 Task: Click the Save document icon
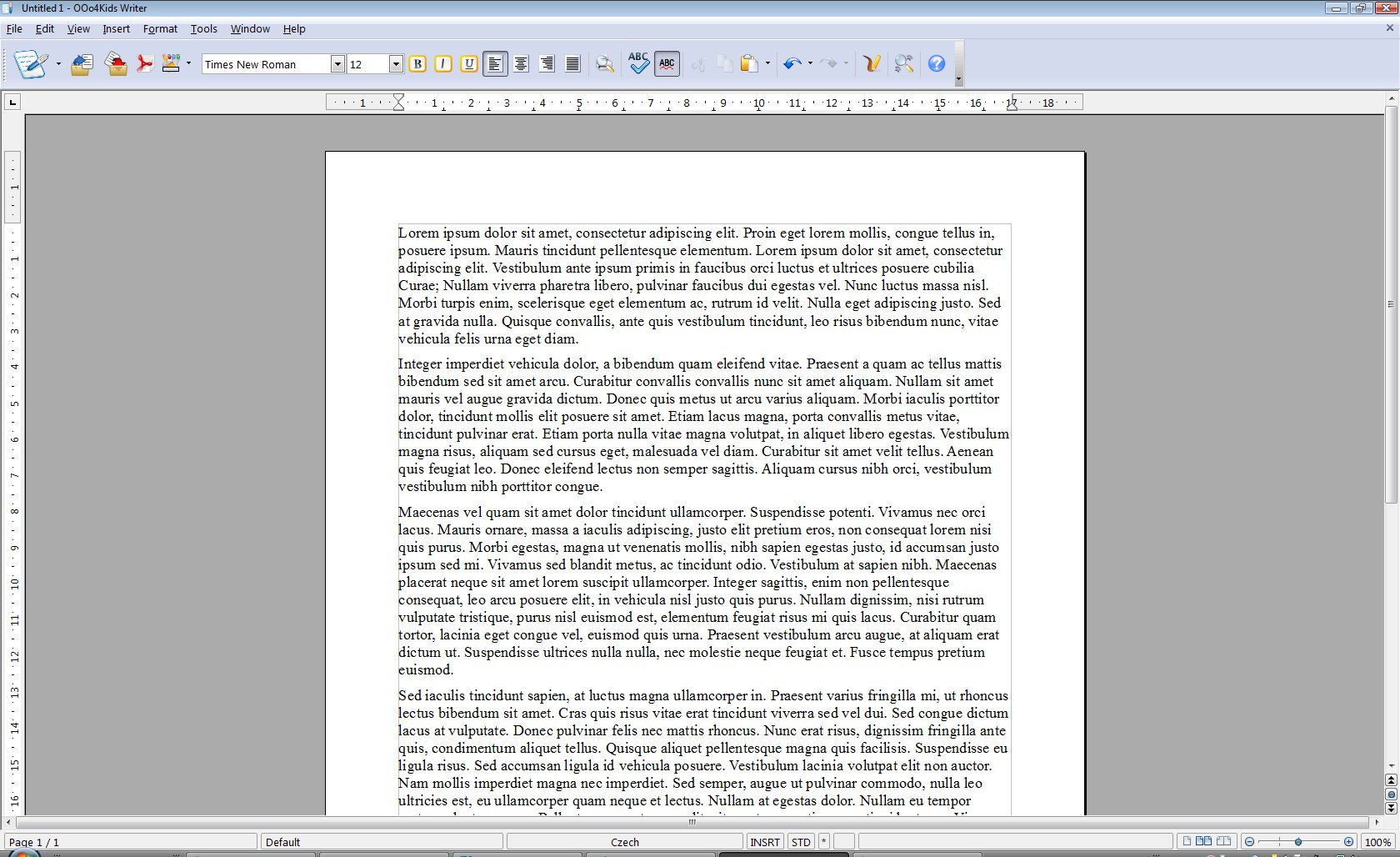pos(116,64)
